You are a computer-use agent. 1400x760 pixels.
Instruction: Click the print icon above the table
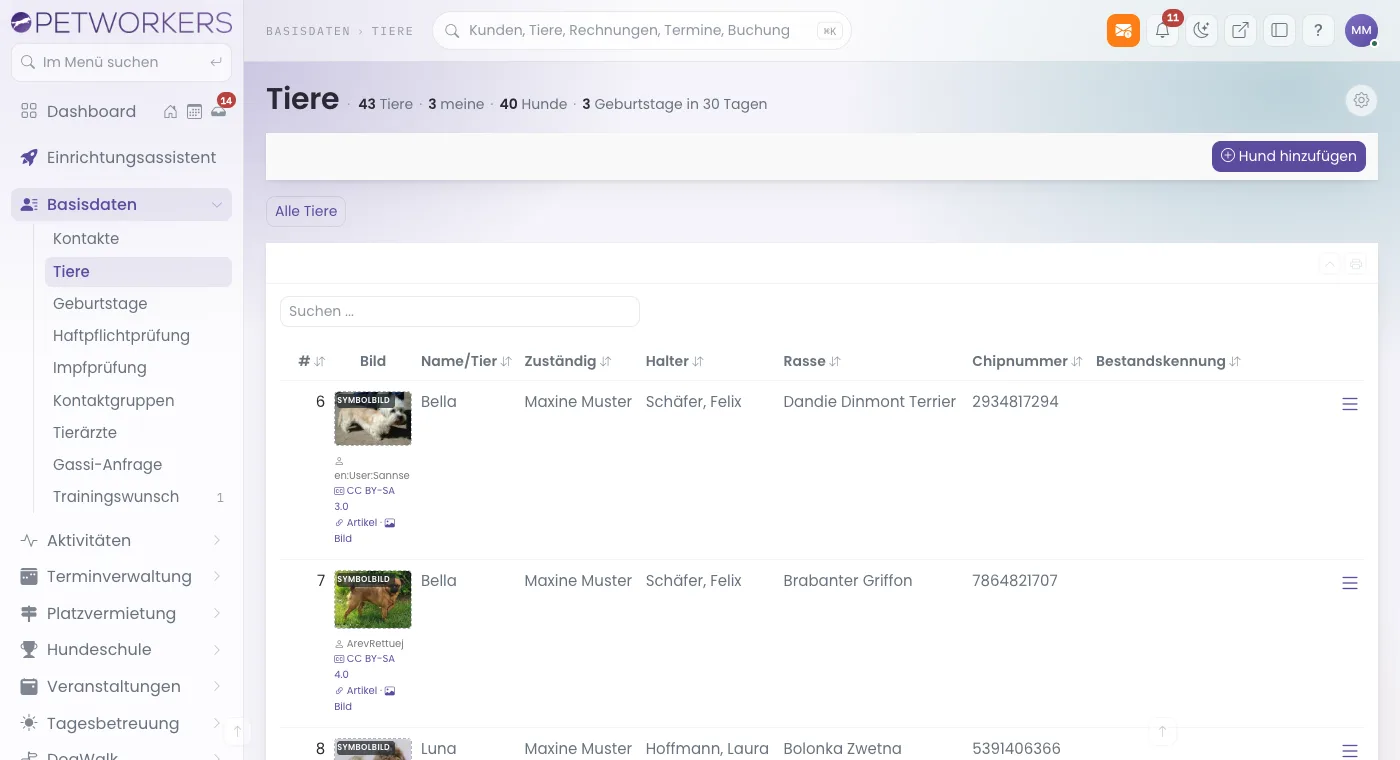point(1356,265)
